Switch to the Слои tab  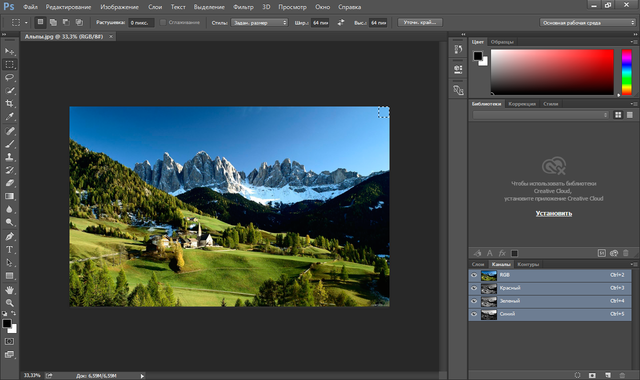478,264
